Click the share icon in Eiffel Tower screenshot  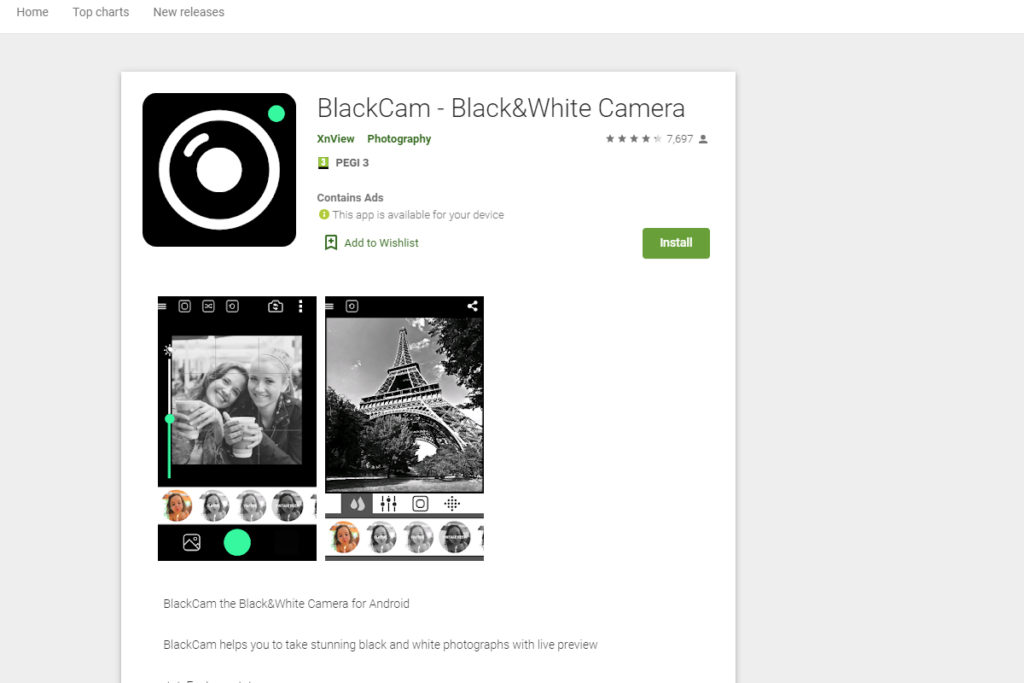[472, 306]
